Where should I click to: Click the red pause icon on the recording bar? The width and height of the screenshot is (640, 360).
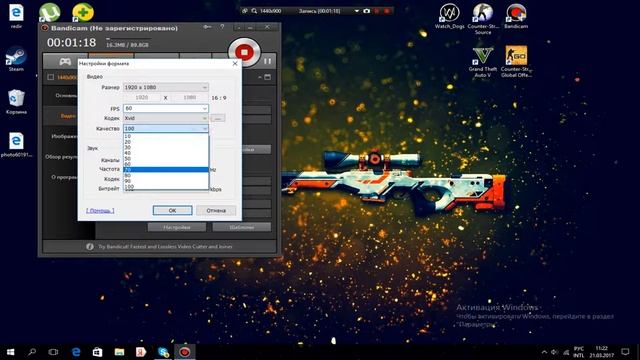(x=377, y=11)
